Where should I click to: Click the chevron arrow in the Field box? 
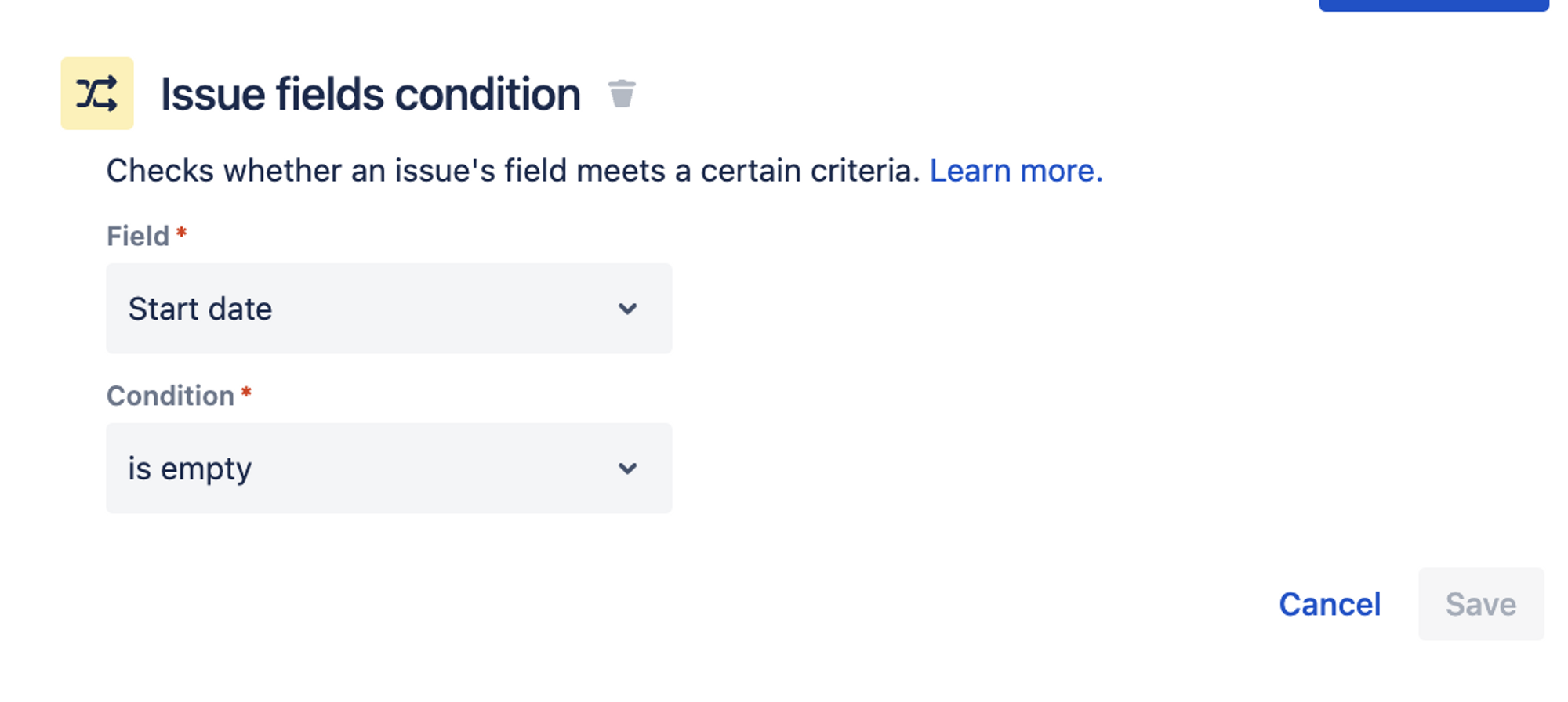[627, 309]
